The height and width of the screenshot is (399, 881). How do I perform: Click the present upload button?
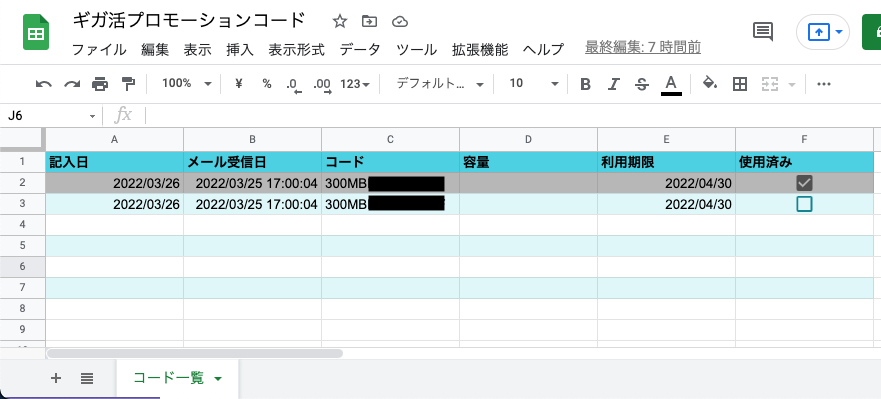click(x=818, y=32)
